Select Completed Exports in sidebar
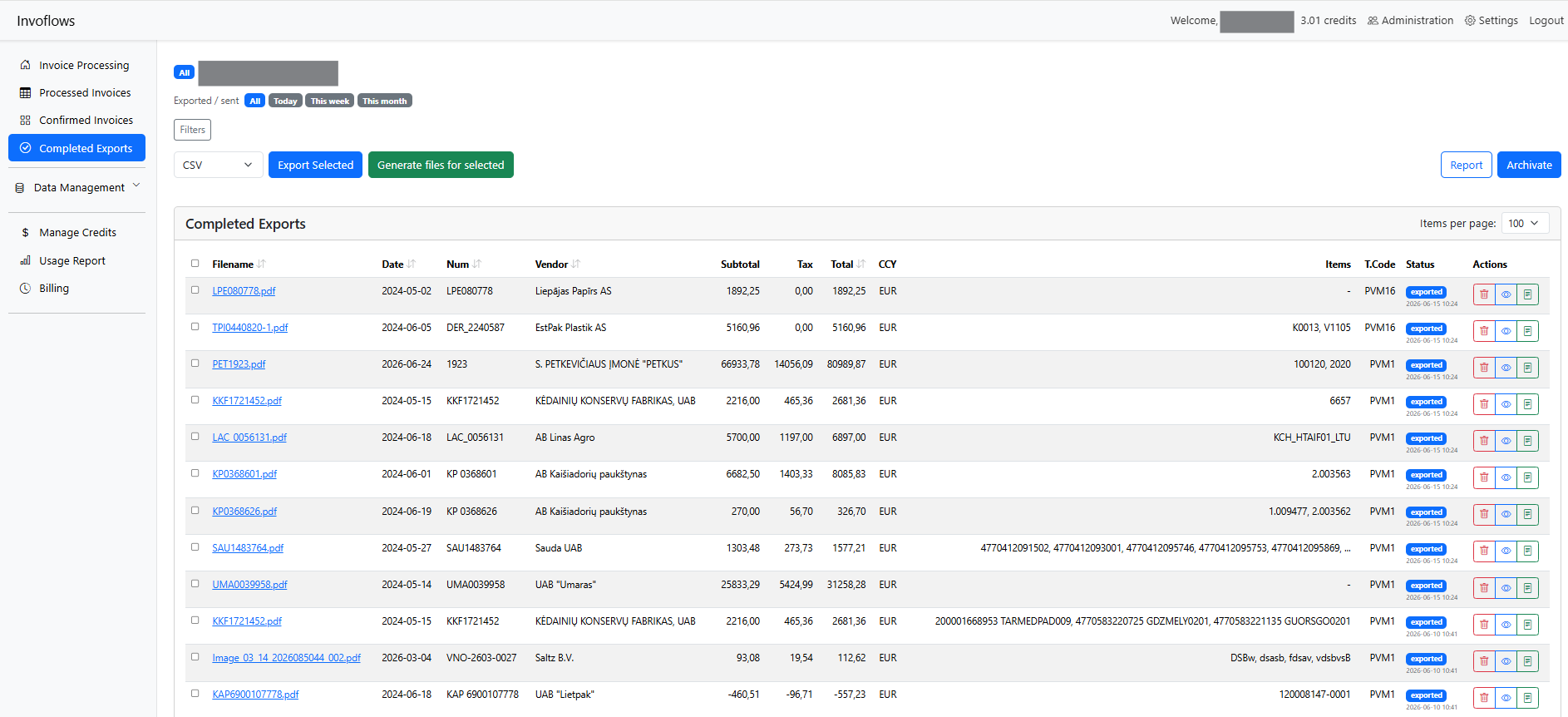This screenshot has width=1568, height=717. pyautogui.click(x=77, y=148)
